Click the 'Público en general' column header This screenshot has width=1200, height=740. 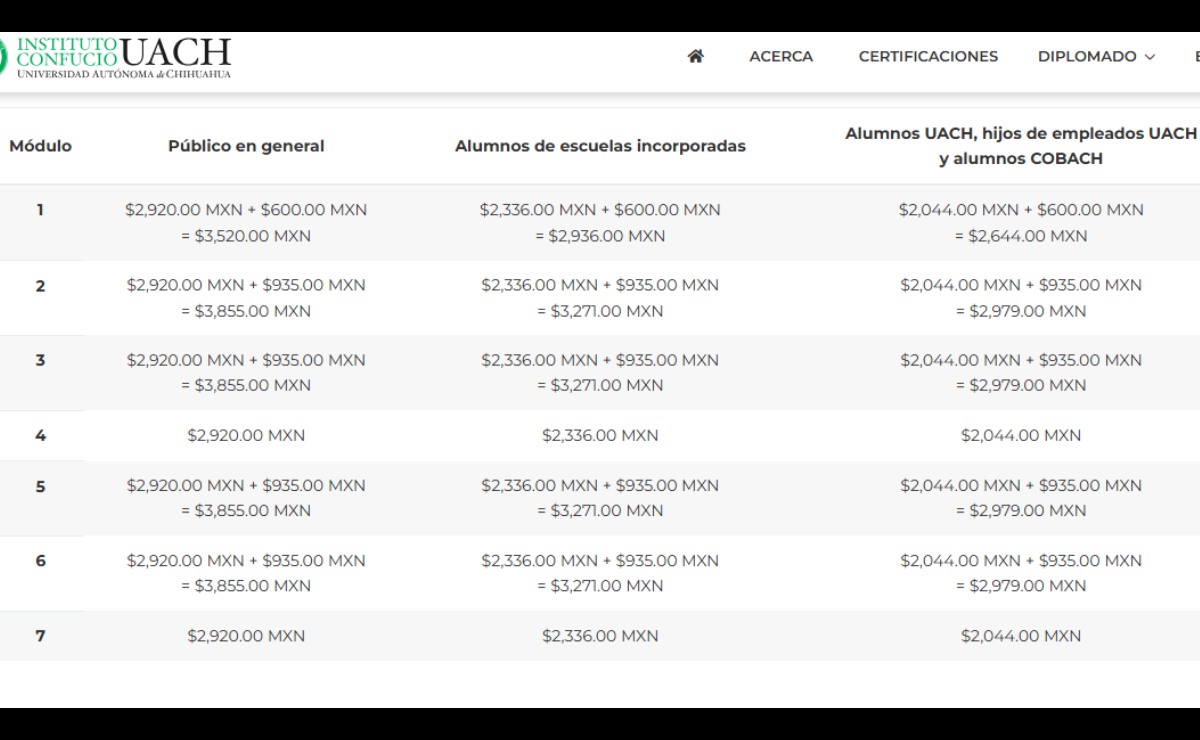tap(247, 146)
